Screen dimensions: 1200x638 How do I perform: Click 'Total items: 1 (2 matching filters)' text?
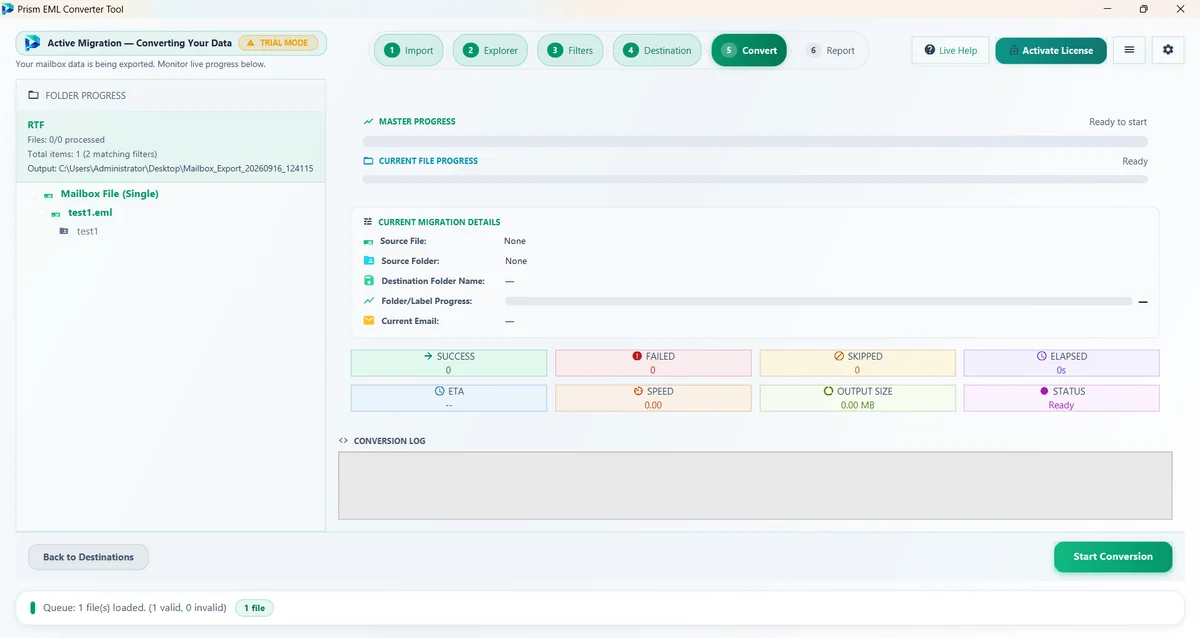93,154
